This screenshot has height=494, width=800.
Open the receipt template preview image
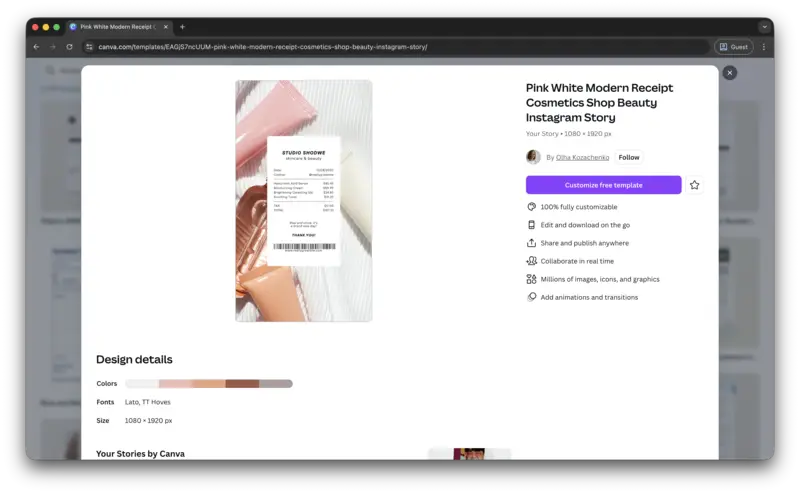304,201
